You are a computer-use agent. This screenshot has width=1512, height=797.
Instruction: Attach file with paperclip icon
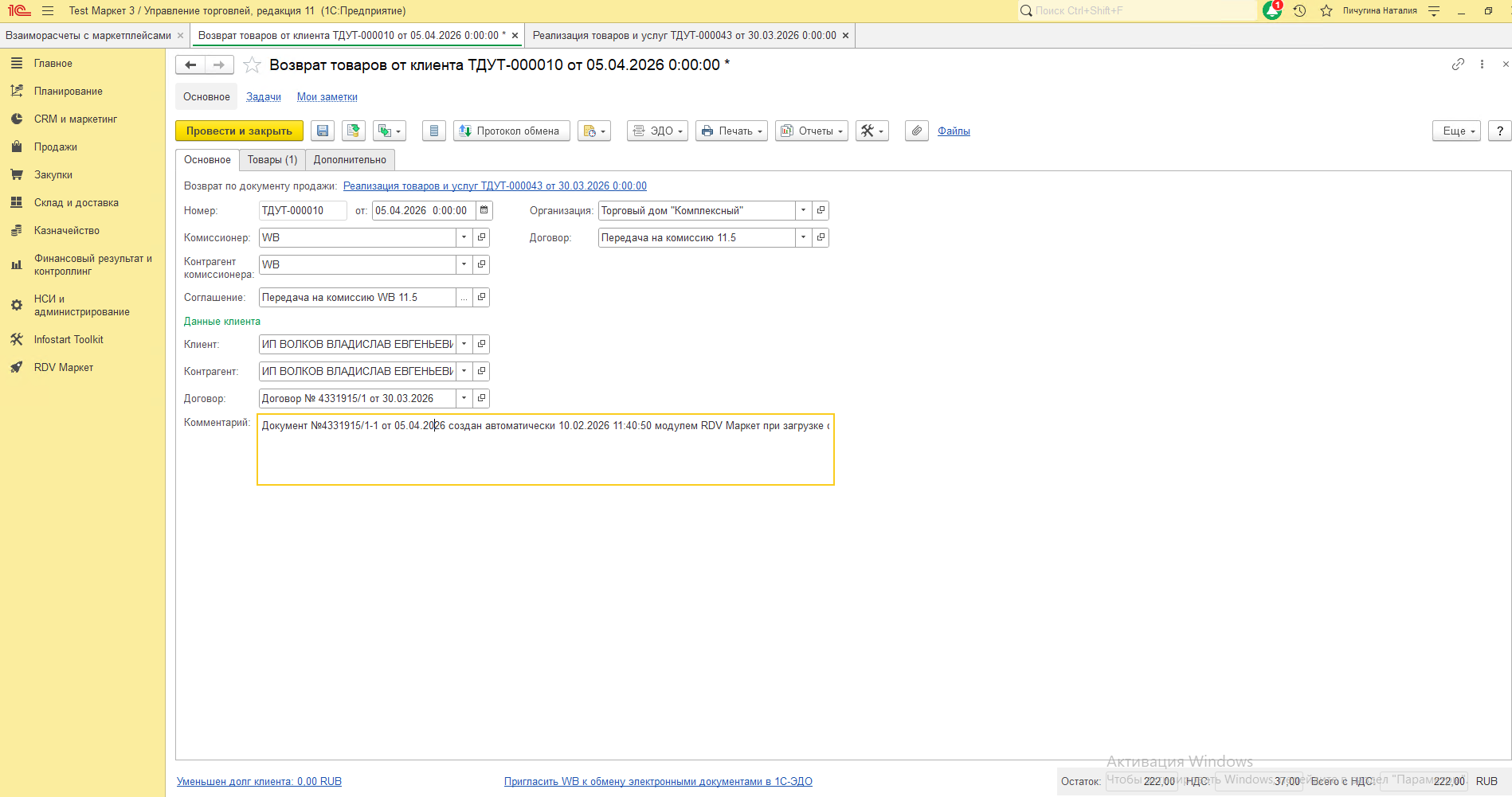[917, 131]
